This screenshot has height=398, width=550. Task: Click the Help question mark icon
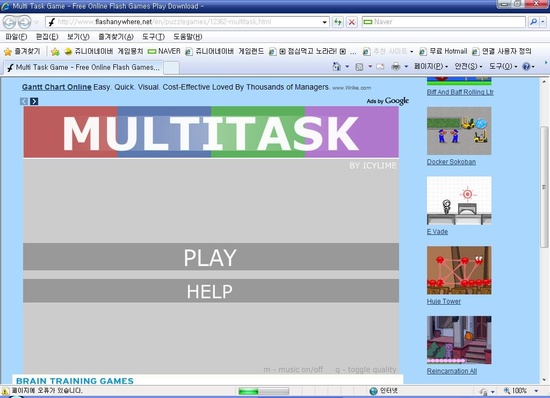[526, 66]
